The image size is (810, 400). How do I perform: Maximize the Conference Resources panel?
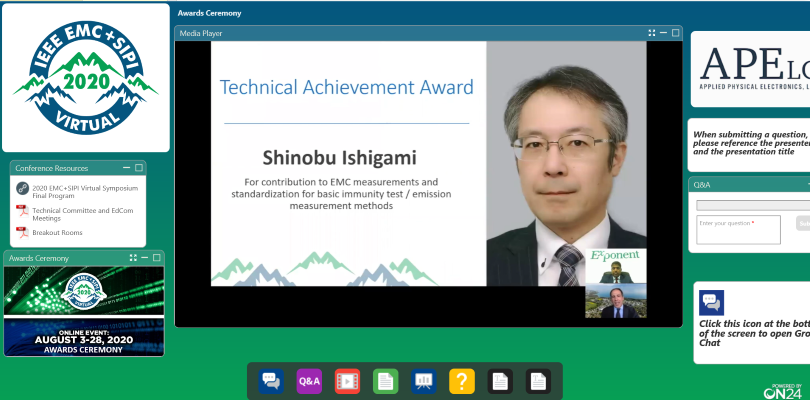click(138, 168)
